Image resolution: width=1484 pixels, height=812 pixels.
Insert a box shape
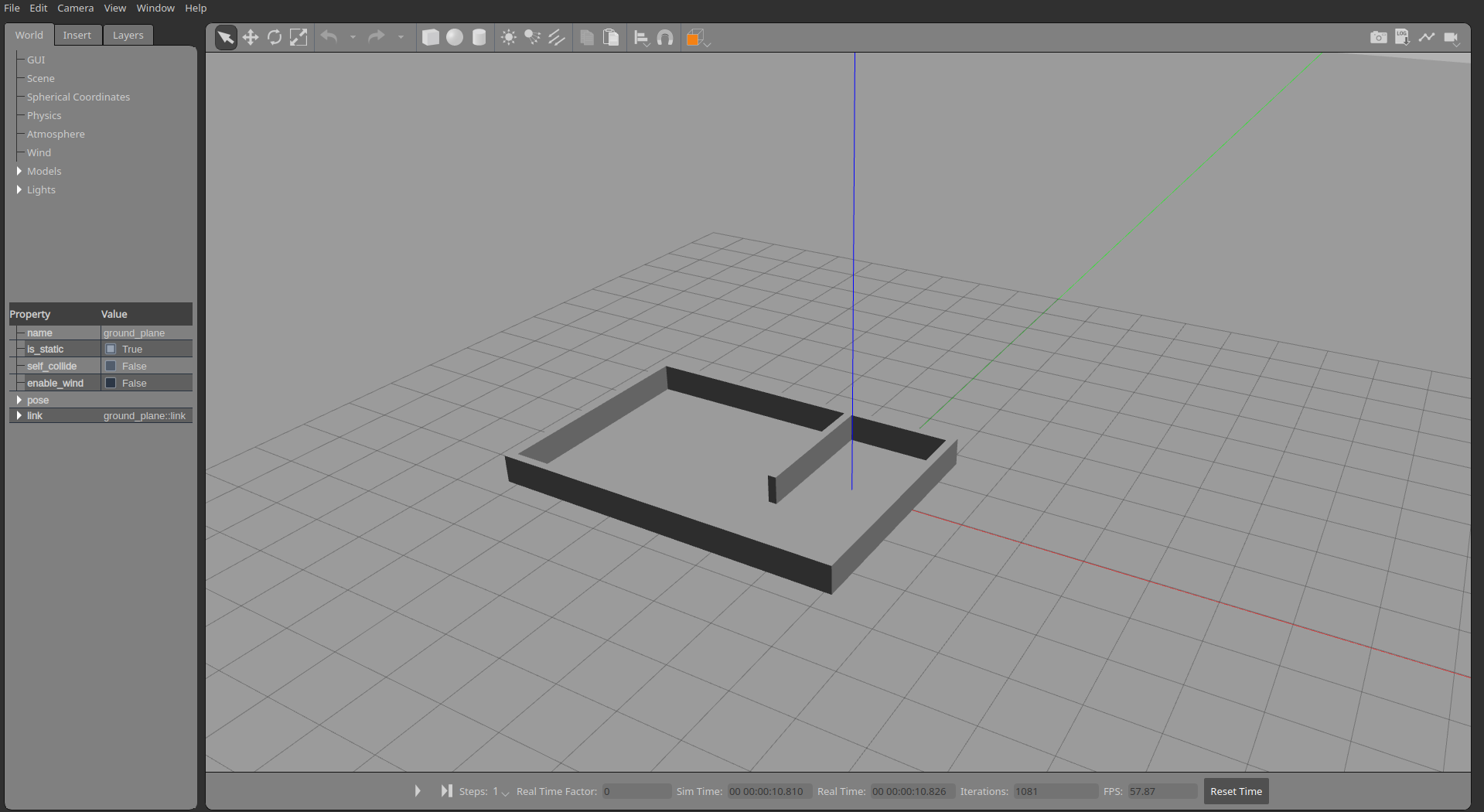pos(431,37)
